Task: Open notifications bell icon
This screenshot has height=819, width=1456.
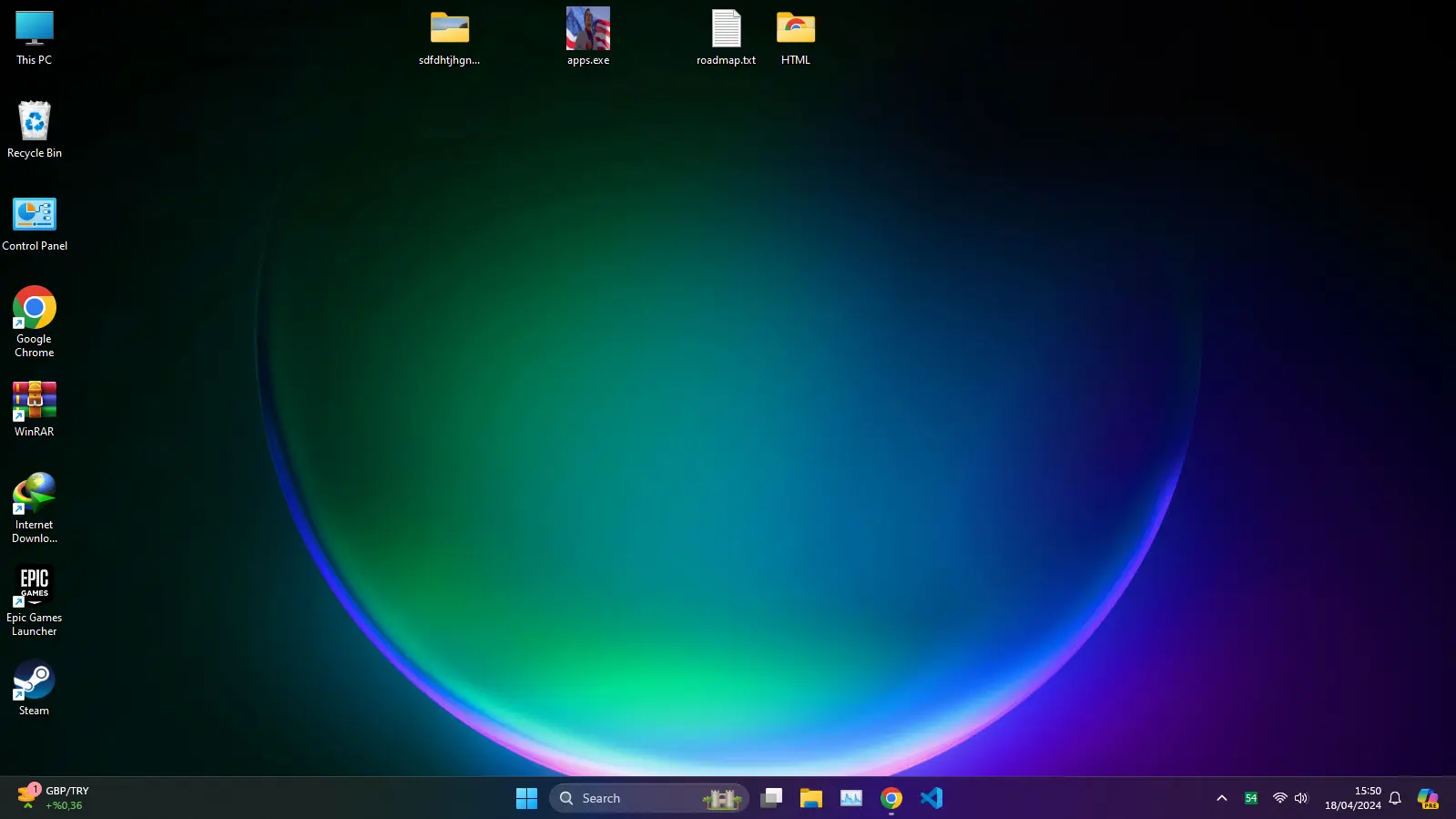Action: [1395, 798]
